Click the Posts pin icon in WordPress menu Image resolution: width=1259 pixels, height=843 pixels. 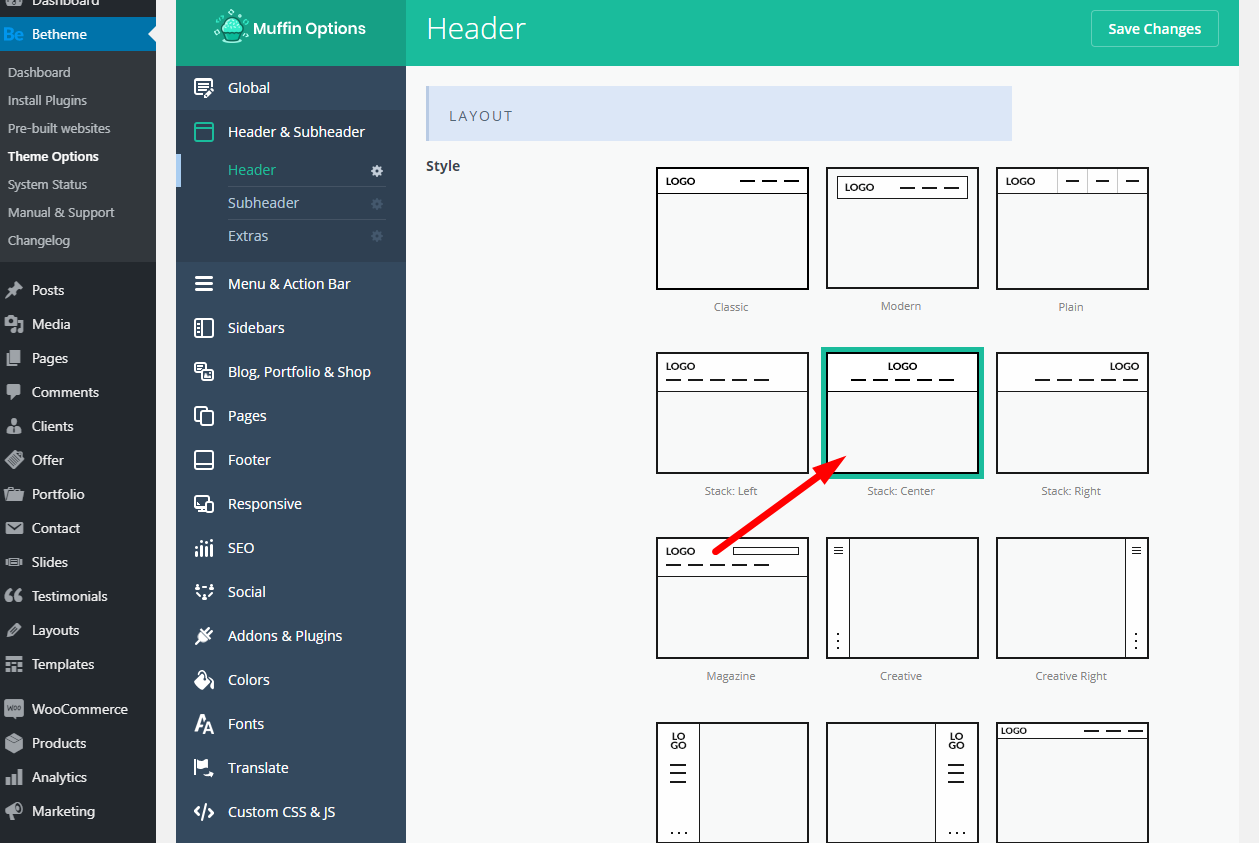click(14, 290)
